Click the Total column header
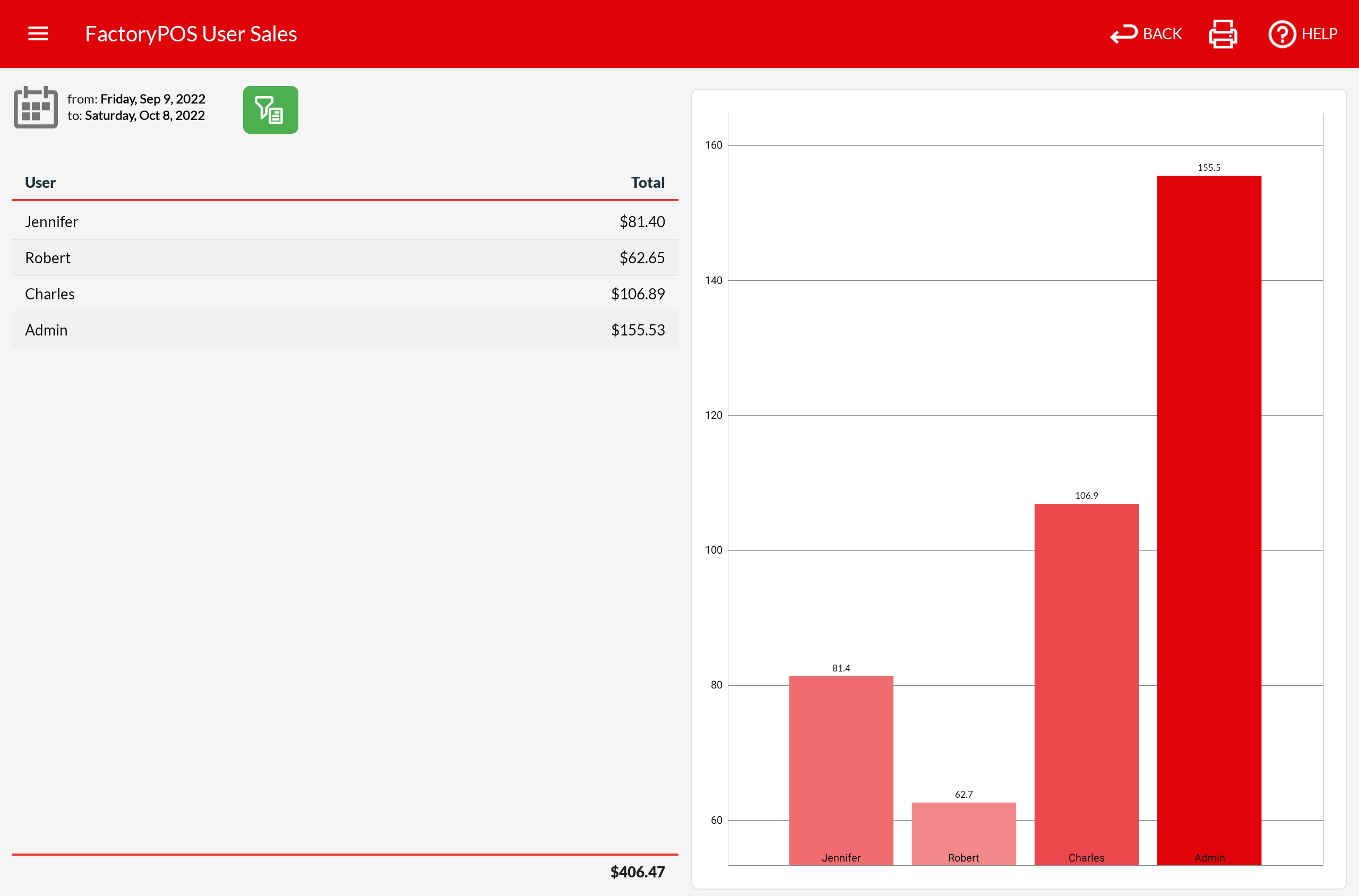 (x=647, y=182)
